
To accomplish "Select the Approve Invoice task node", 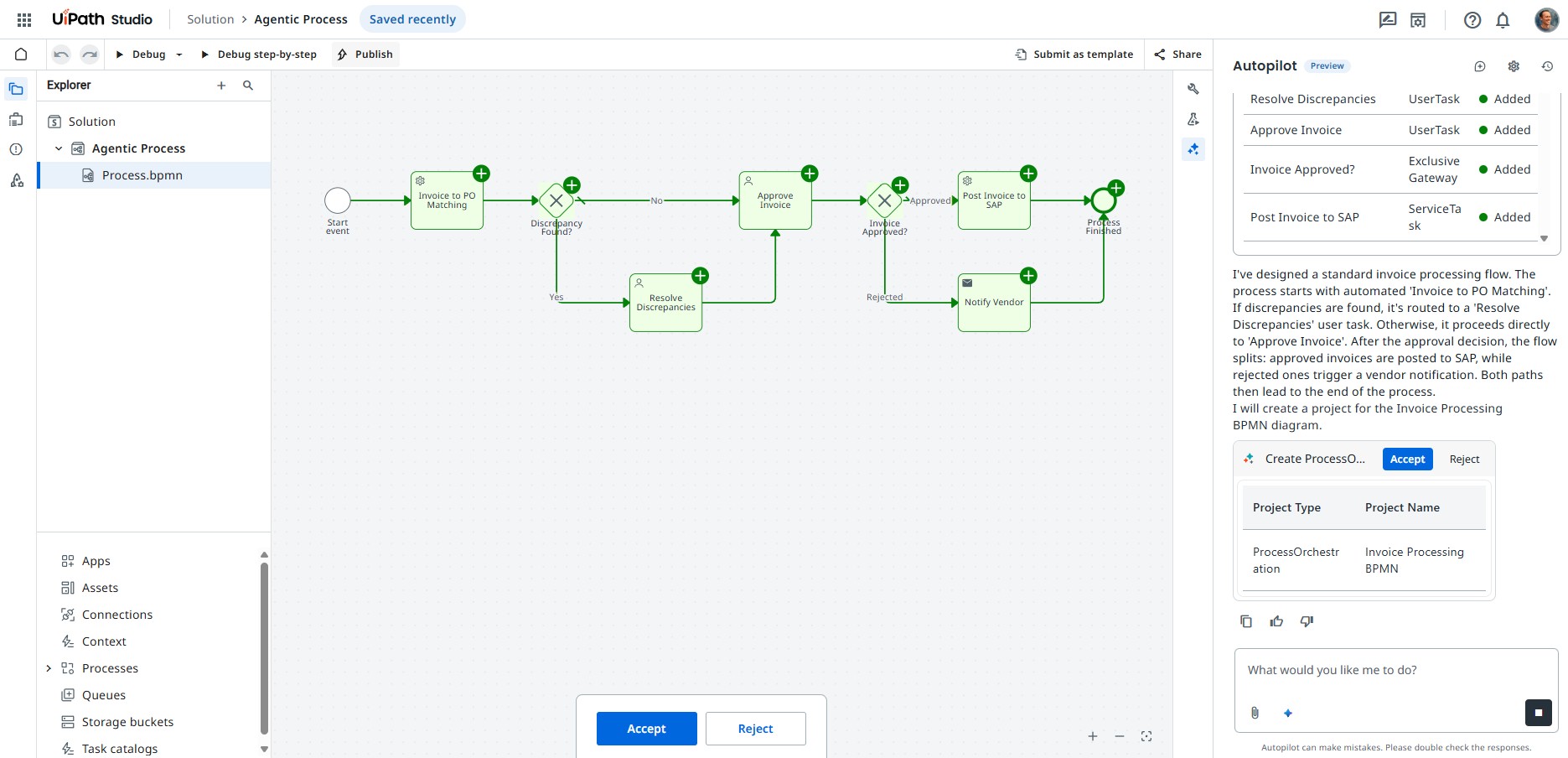I will pos(775,200).
